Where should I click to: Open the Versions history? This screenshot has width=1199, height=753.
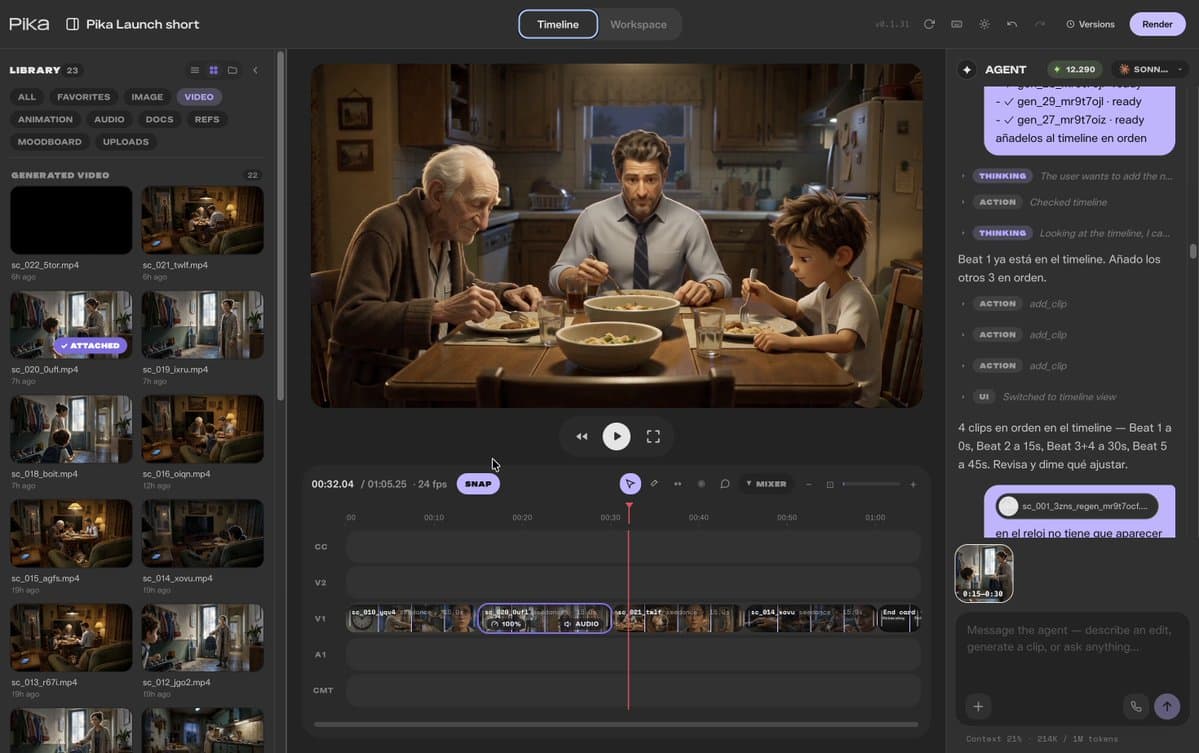(x=1090, y=24)
